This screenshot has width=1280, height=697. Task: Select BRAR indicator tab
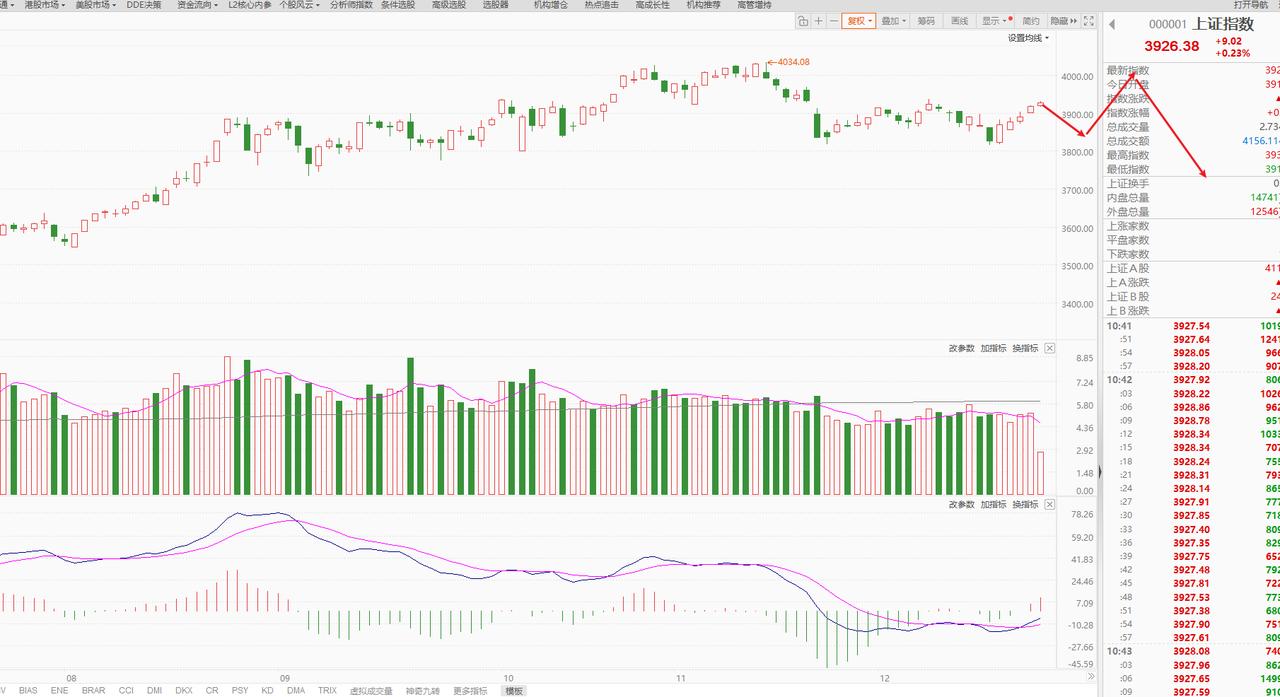(93, 691)
